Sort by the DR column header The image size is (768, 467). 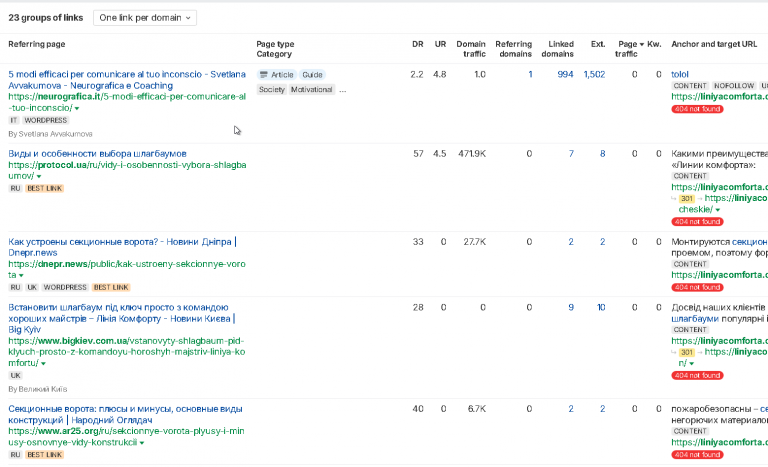[x=417, y=44]
